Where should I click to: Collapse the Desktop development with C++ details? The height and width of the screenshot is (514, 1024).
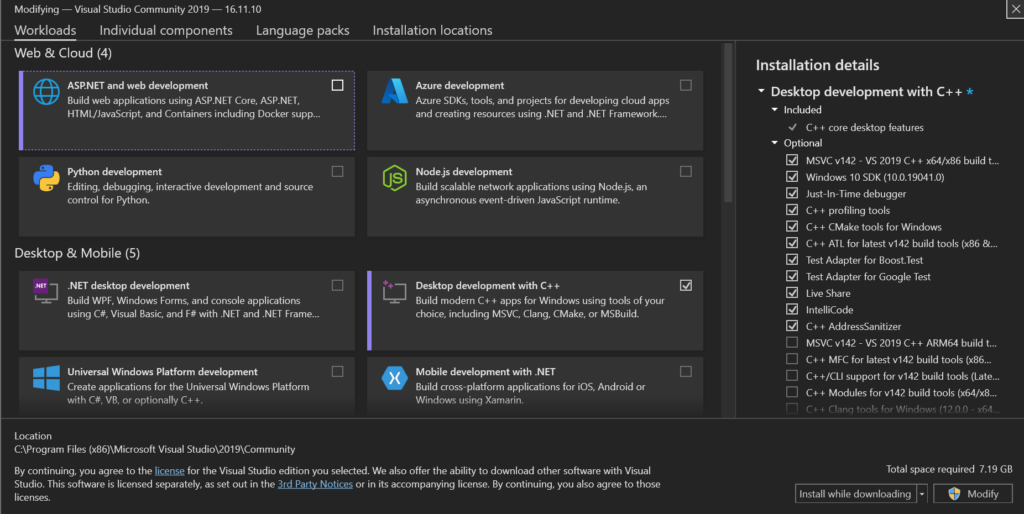[x=761, y=92]
